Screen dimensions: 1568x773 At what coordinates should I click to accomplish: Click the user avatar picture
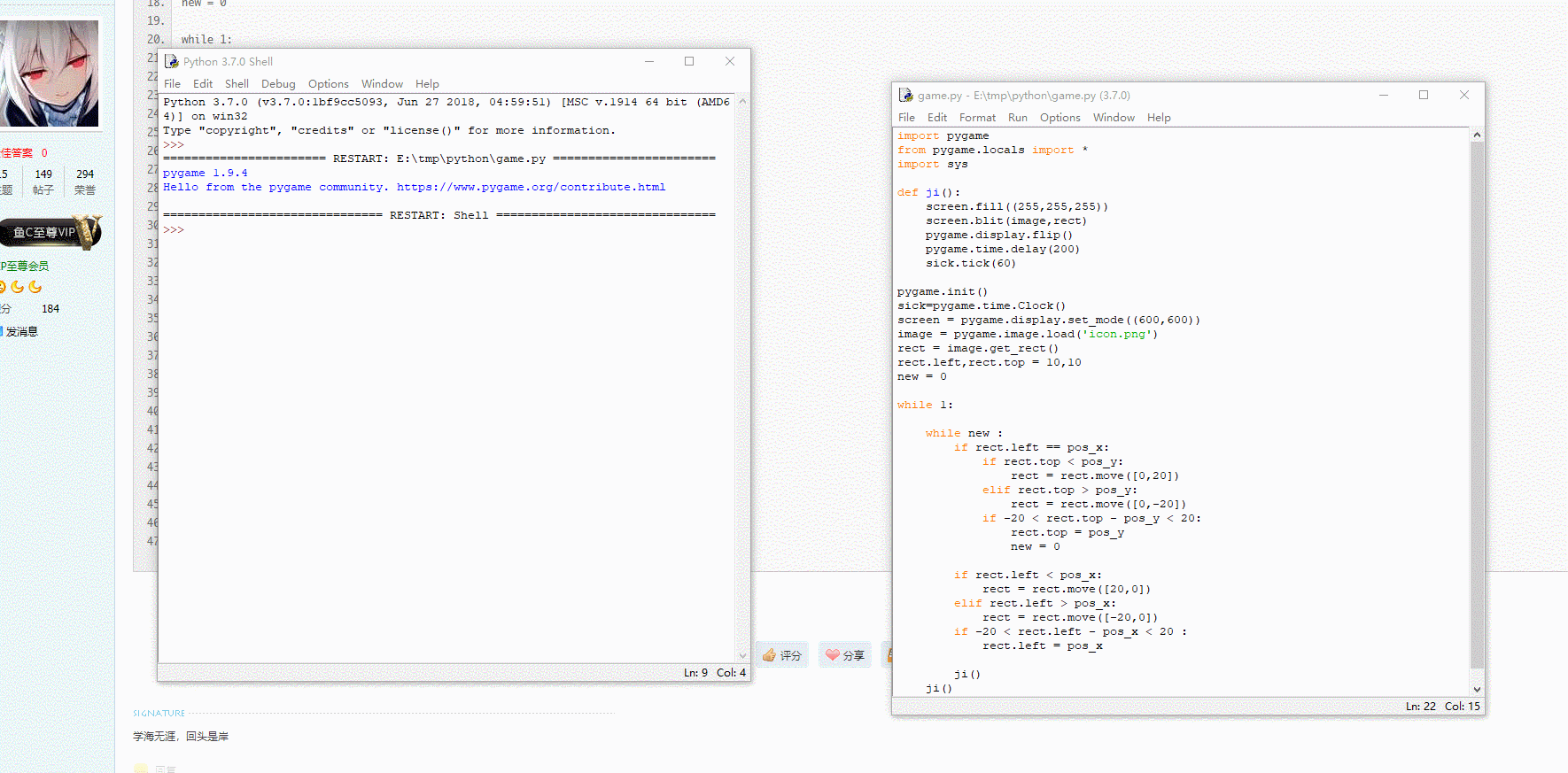click(x=50, y=73)
